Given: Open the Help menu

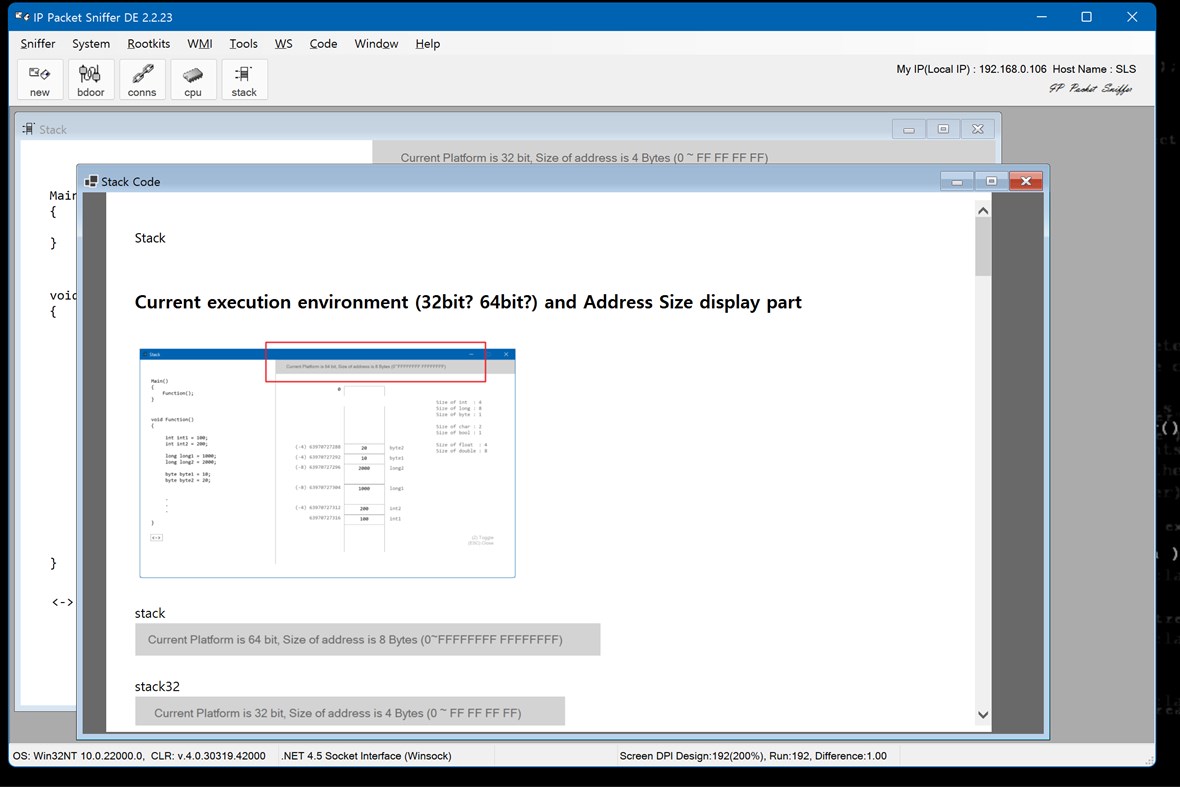Looking at the screenshot, I should pyautogui.click(x=427, y=44).
